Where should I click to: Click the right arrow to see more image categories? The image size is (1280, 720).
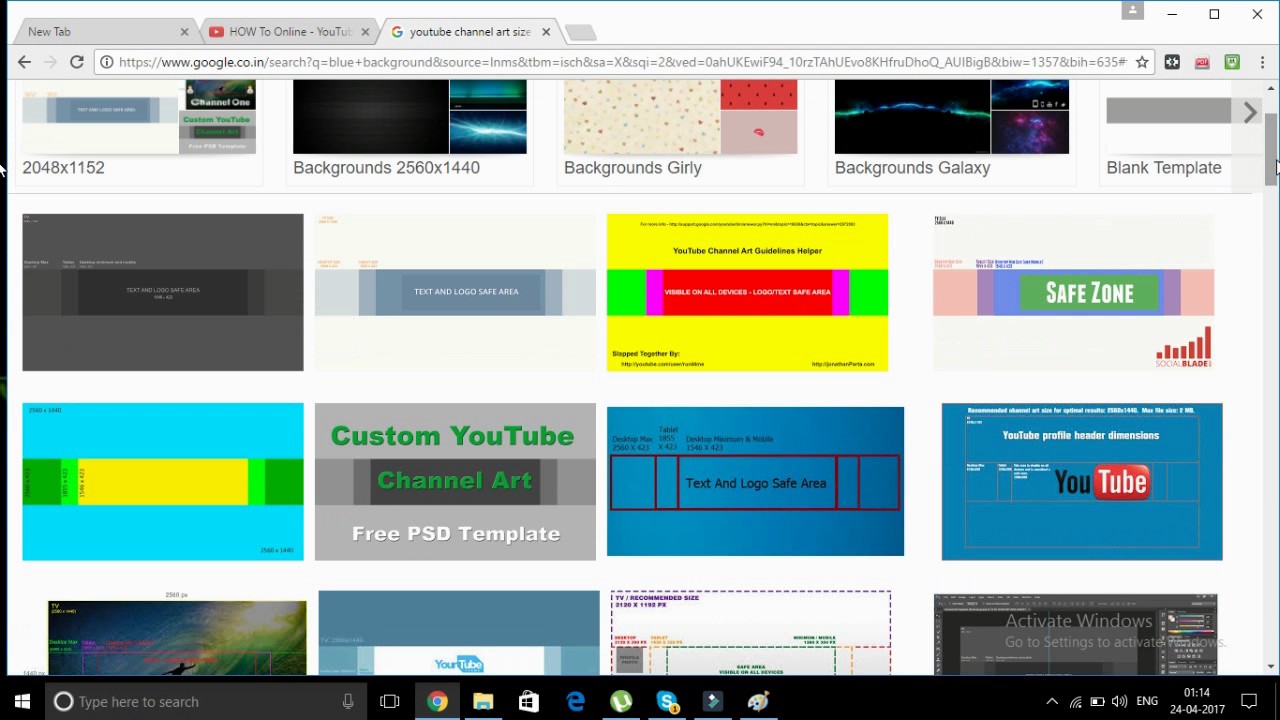[1249, 112]
